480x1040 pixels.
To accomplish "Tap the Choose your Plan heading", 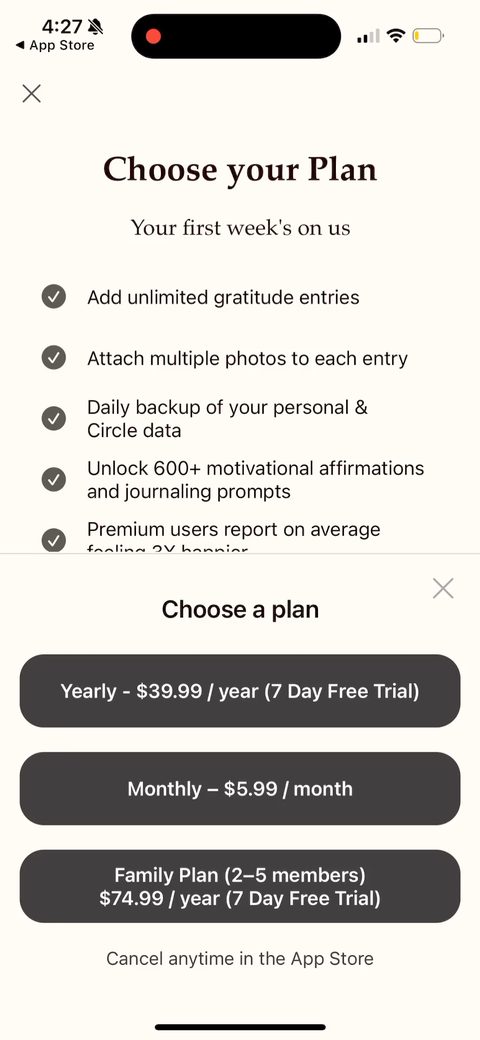I will point(240,169).
